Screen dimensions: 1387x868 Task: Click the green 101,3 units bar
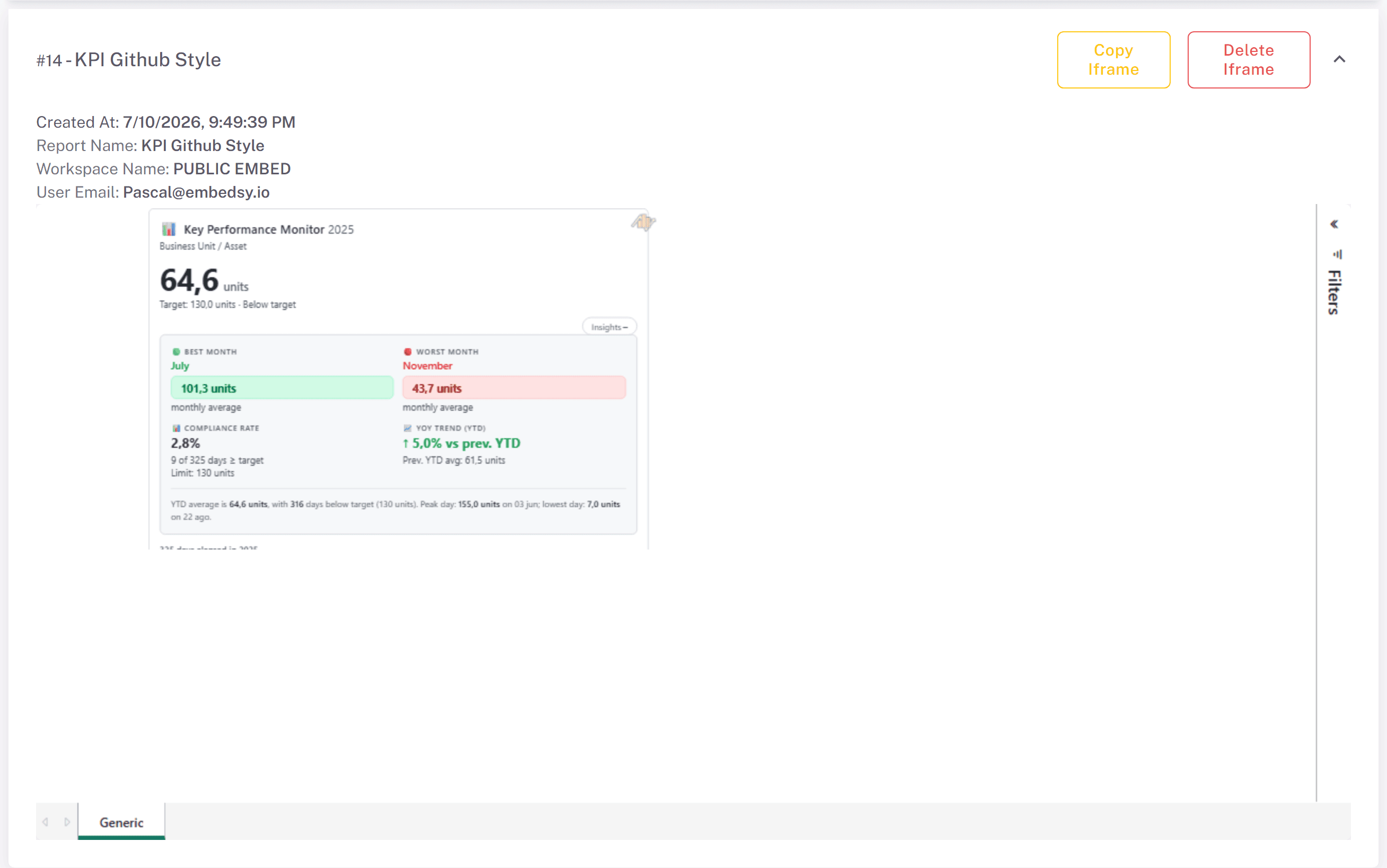click(x=282, y=388)
